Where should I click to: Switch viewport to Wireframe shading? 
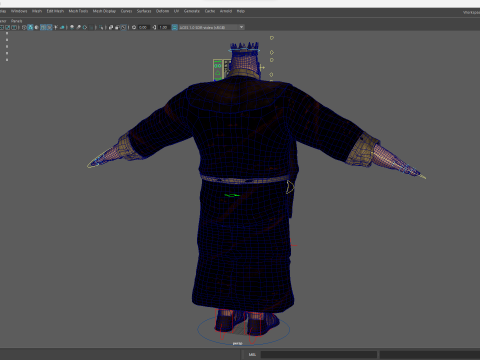(24, 27)
